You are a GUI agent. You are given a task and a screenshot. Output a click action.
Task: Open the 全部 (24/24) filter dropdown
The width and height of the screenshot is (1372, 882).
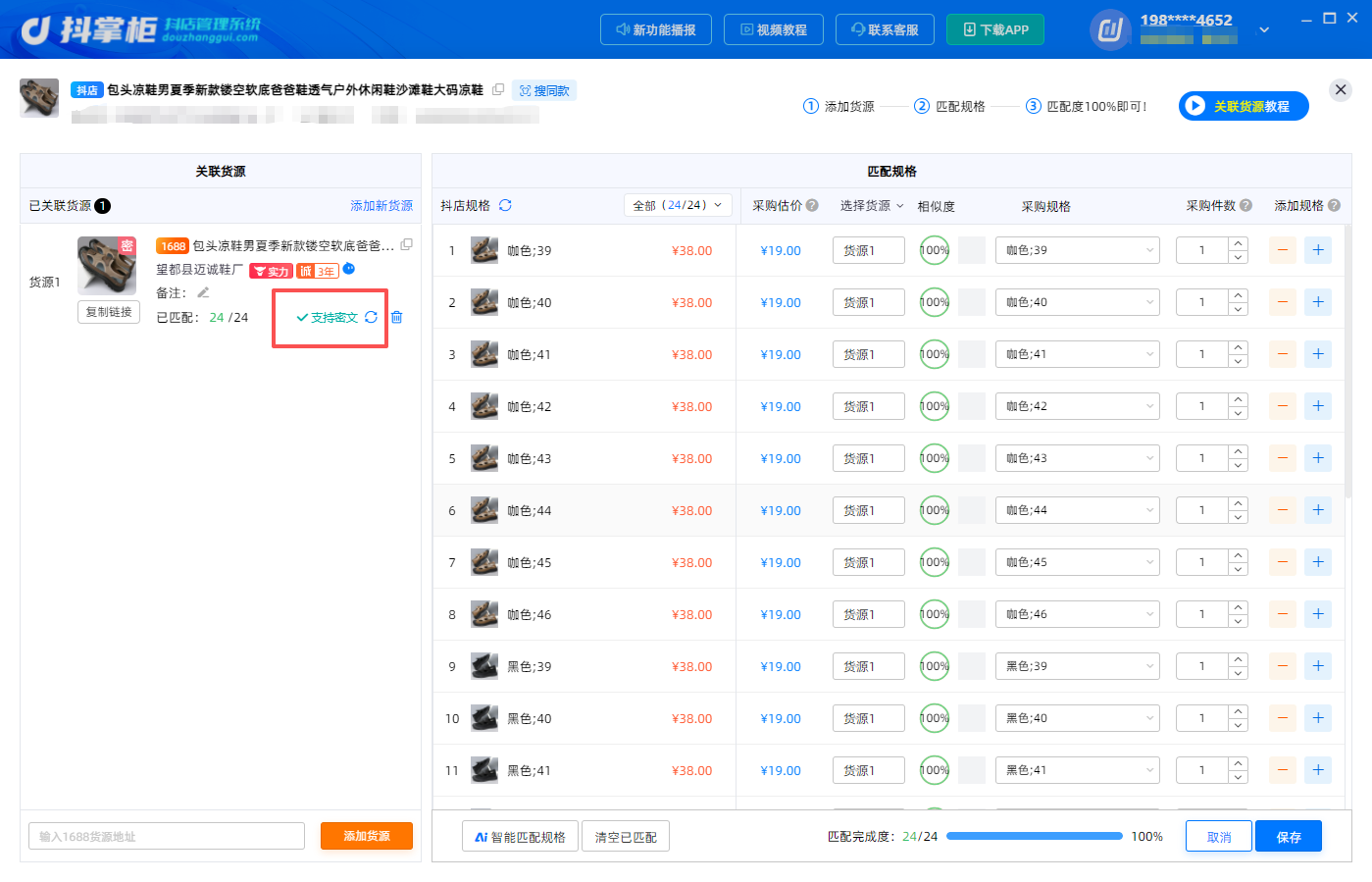[x=678, y=205]
